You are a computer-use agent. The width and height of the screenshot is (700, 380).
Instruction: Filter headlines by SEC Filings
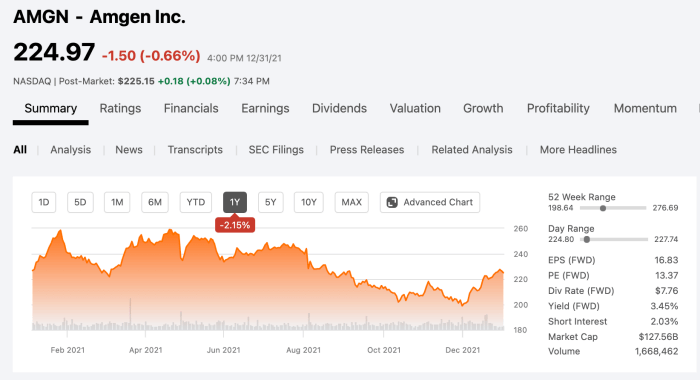tap(276, 150)
